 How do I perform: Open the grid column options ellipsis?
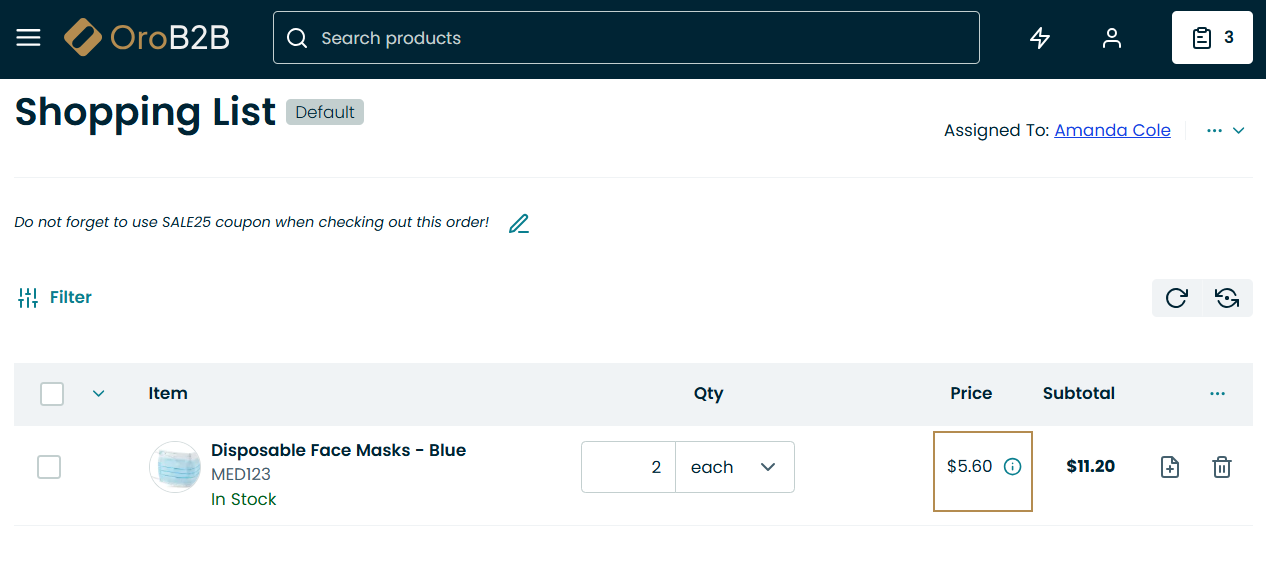1217,394
